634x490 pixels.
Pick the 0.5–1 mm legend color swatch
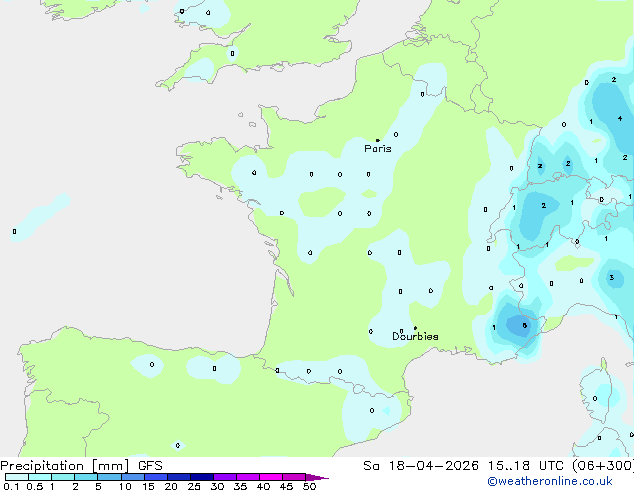pyautogui.click(x=40, y=477)
